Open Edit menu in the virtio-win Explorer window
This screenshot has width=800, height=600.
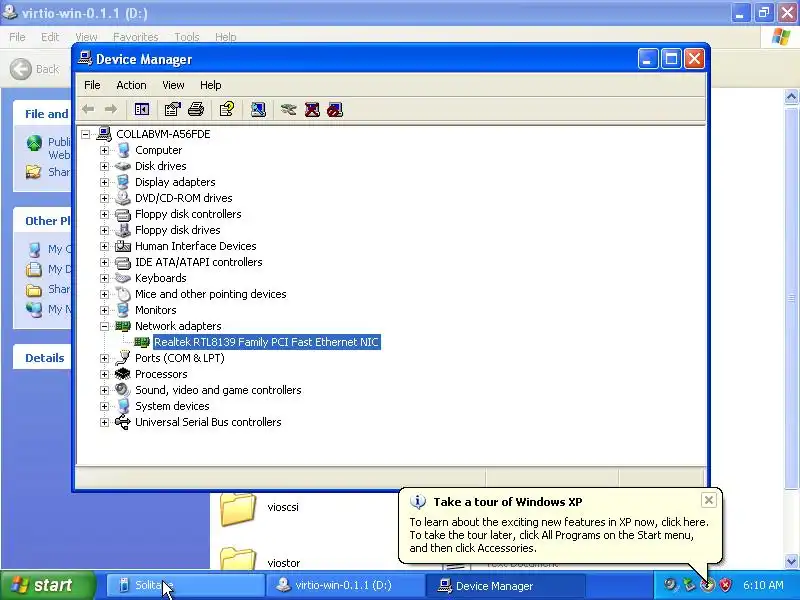click(50, 37)
